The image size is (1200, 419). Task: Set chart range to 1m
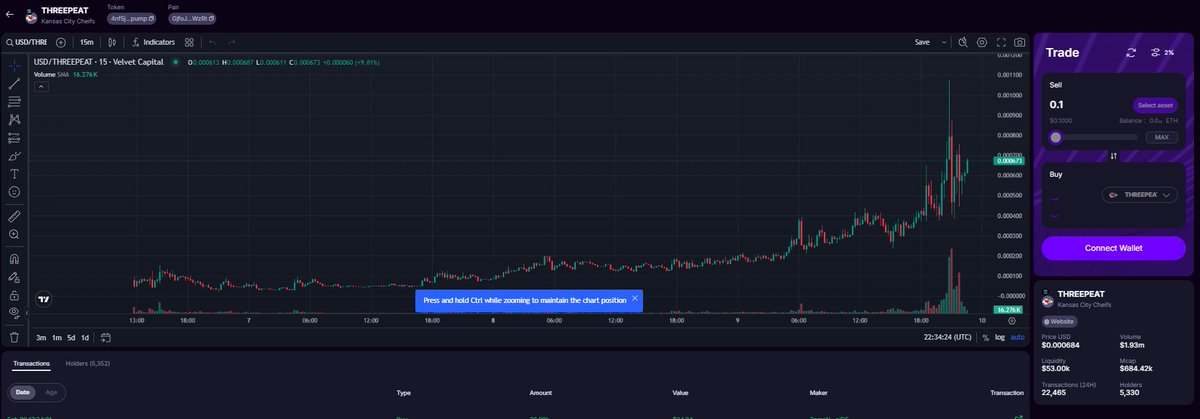tap(57, 337)
